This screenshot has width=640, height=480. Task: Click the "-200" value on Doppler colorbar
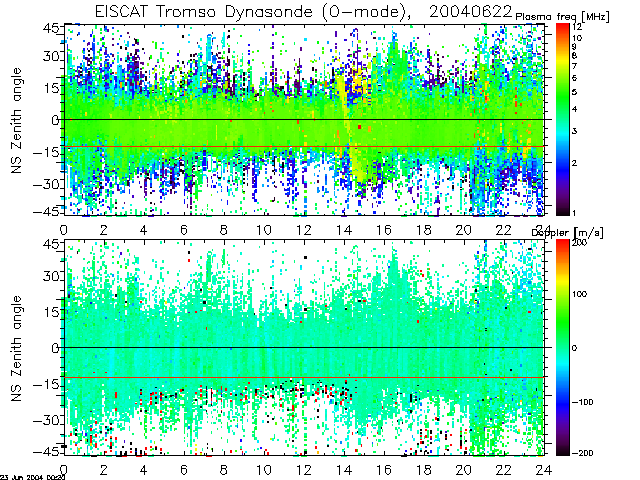point(581,453)
